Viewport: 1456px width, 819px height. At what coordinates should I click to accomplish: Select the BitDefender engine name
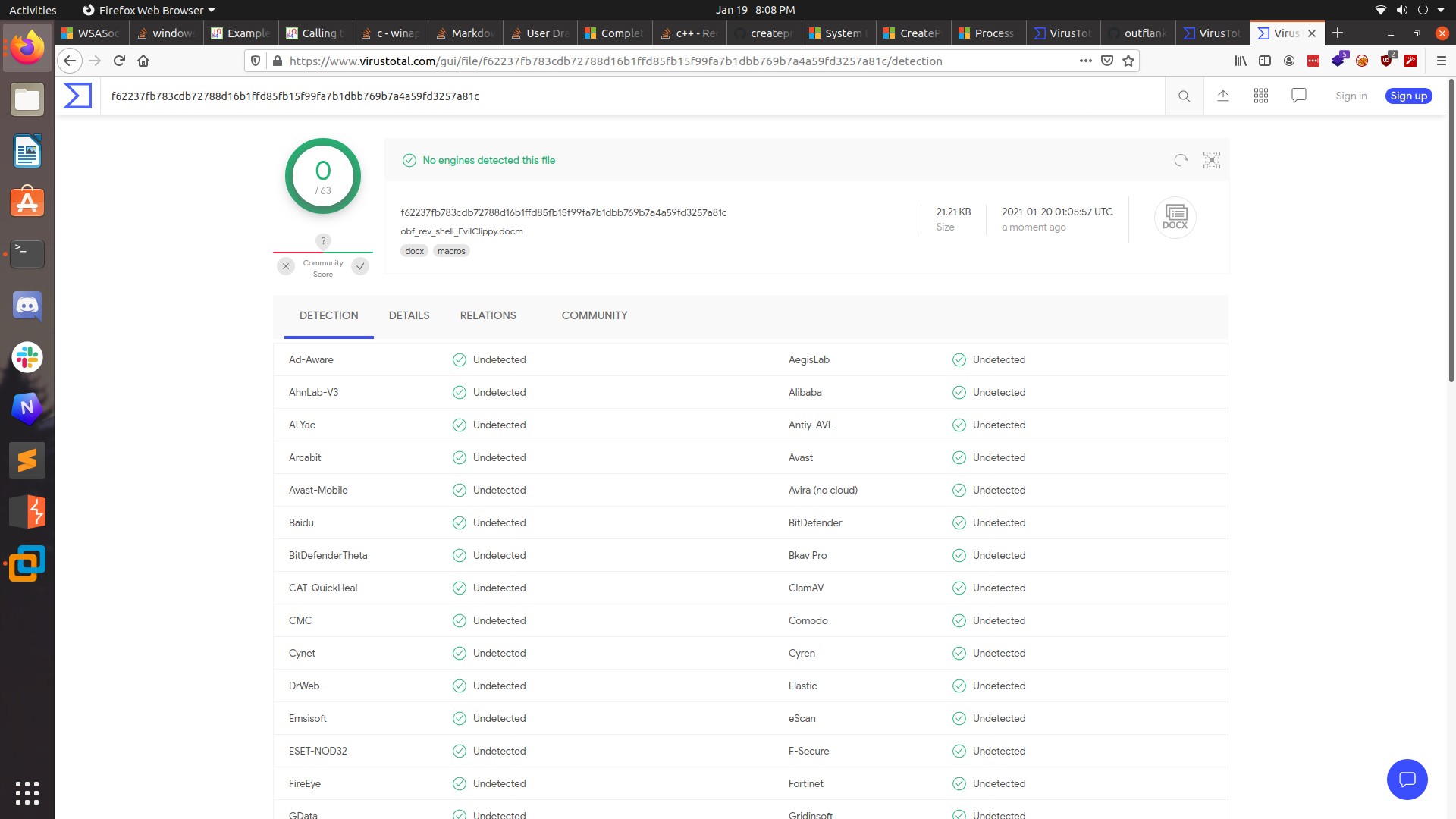(815, 522)
